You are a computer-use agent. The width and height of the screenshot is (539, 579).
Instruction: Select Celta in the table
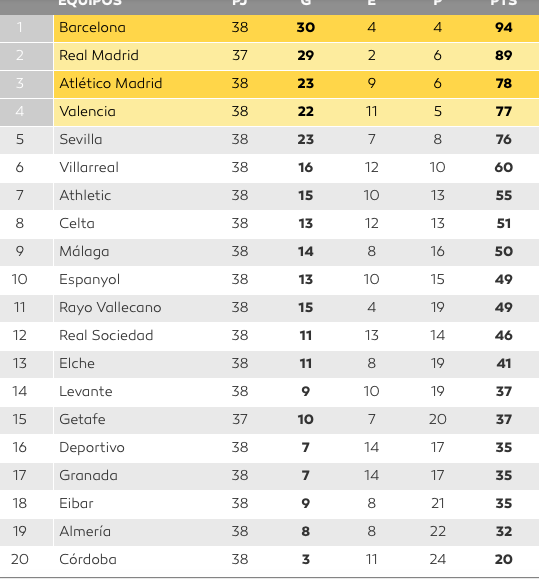77,223
